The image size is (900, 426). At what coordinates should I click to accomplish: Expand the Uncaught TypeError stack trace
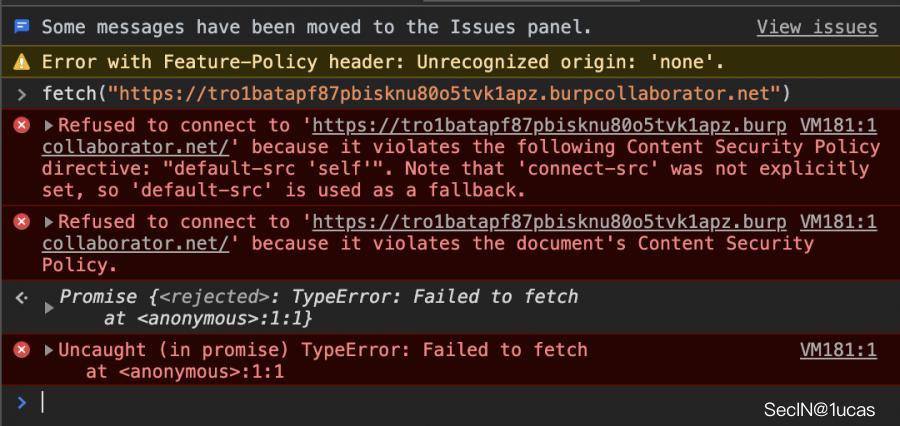pos(49,350)
